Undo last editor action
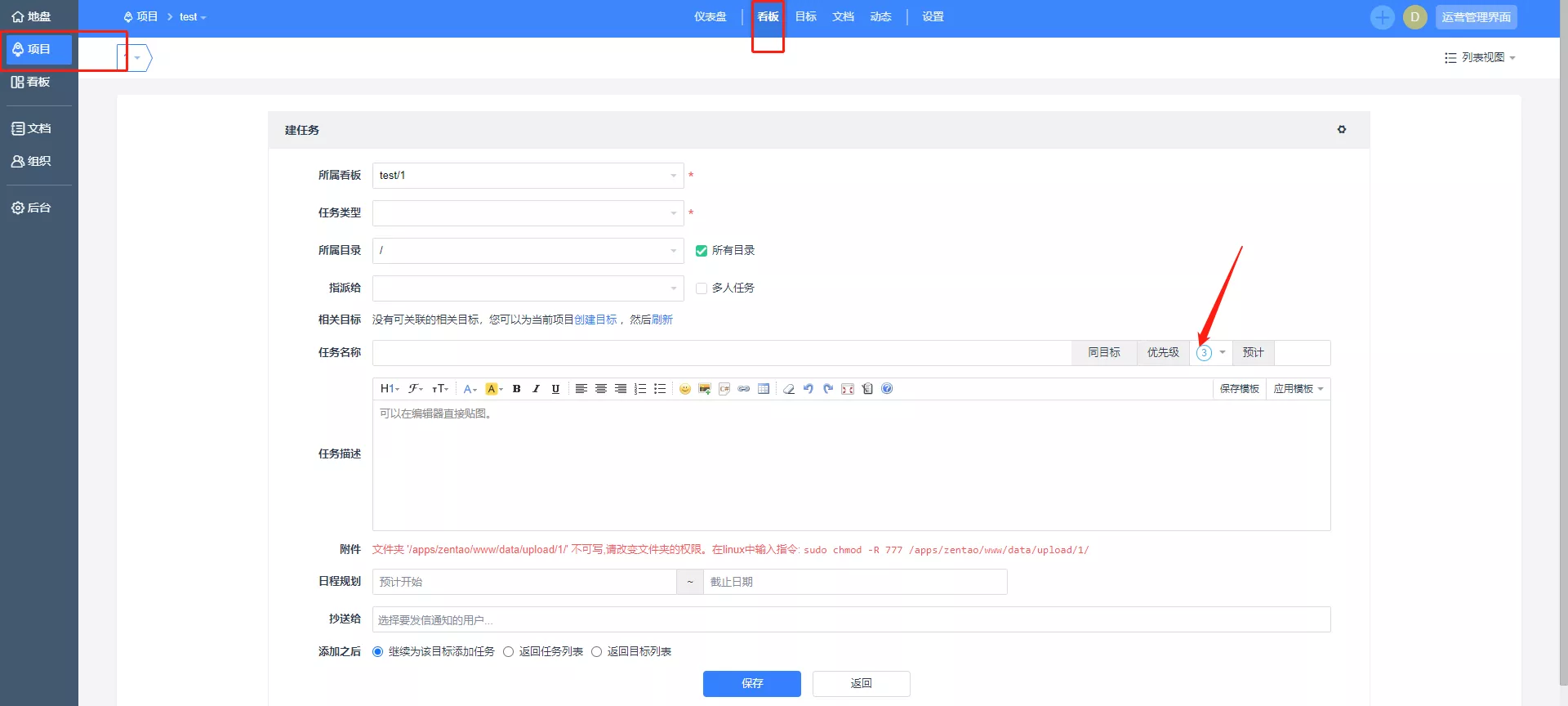1568x706 pixels. 808,389
